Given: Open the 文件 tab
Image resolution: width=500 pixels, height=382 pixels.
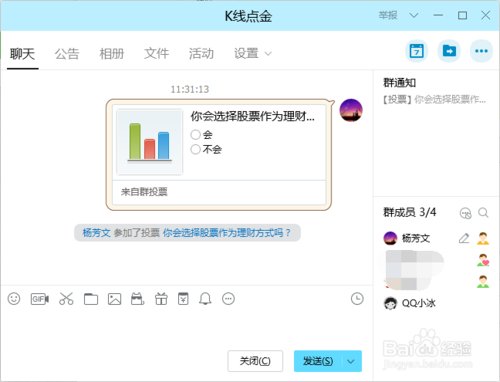Looking at the screenshot, I should [x=156, y=54].
